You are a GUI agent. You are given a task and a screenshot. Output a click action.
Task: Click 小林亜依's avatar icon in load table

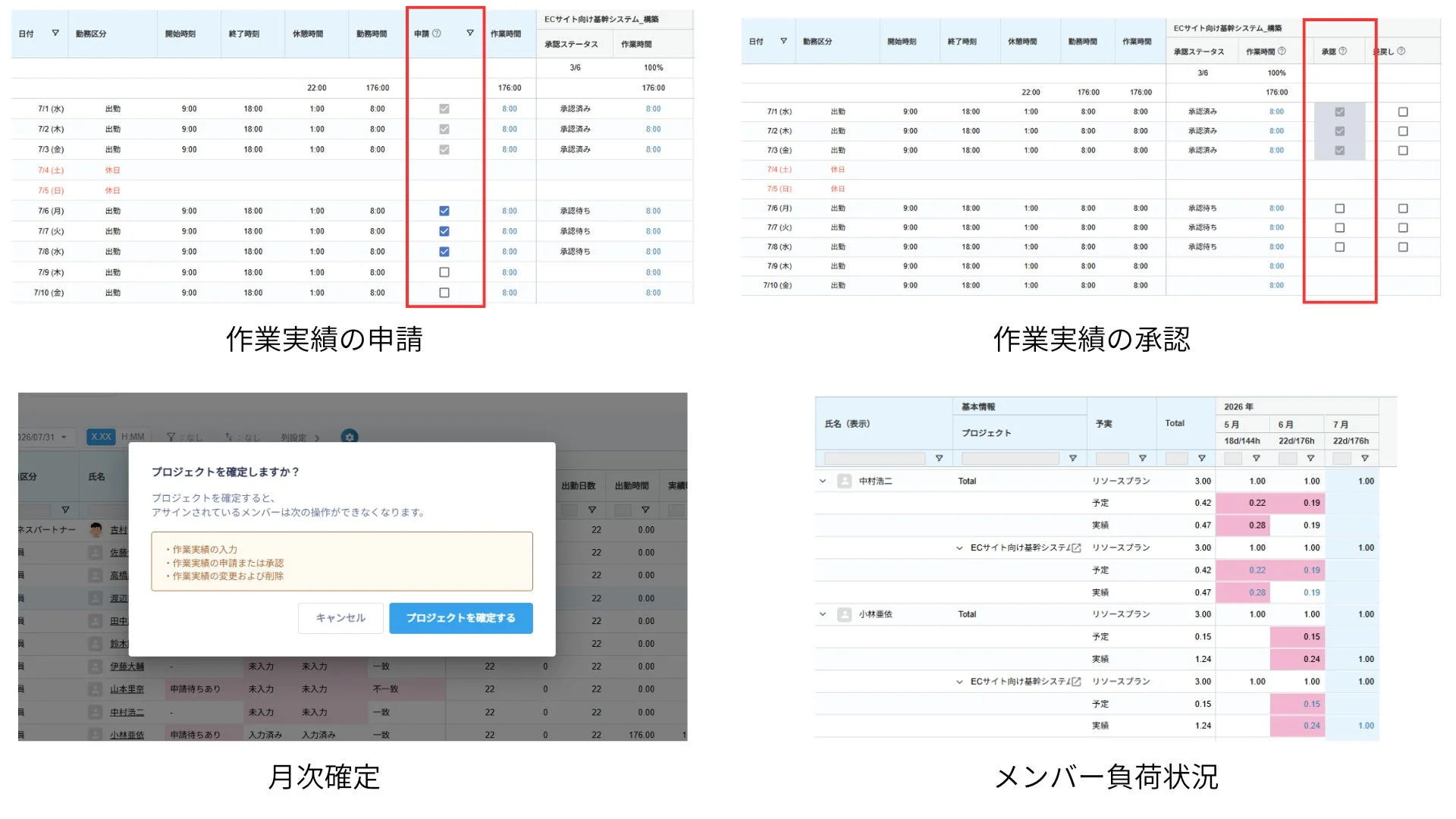(845, 615)
